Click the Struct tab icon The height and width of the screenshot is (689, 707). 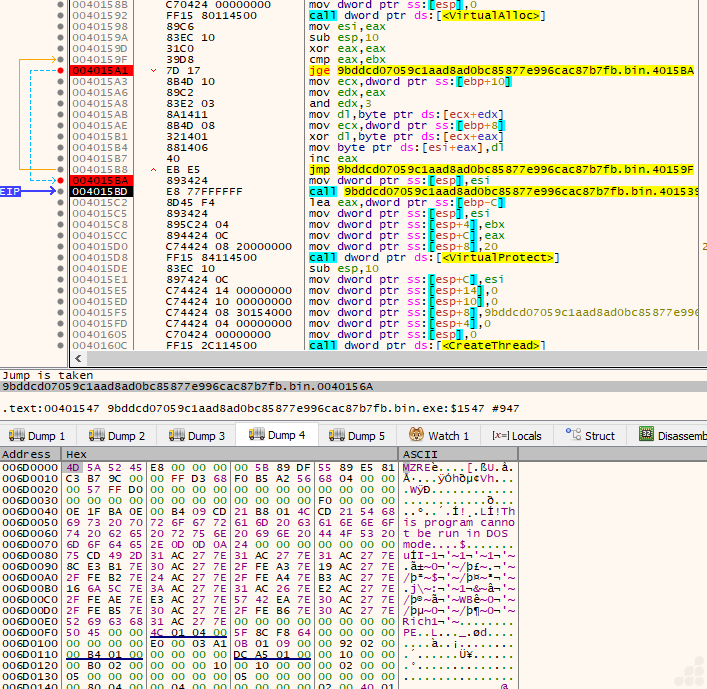[573, 435]
